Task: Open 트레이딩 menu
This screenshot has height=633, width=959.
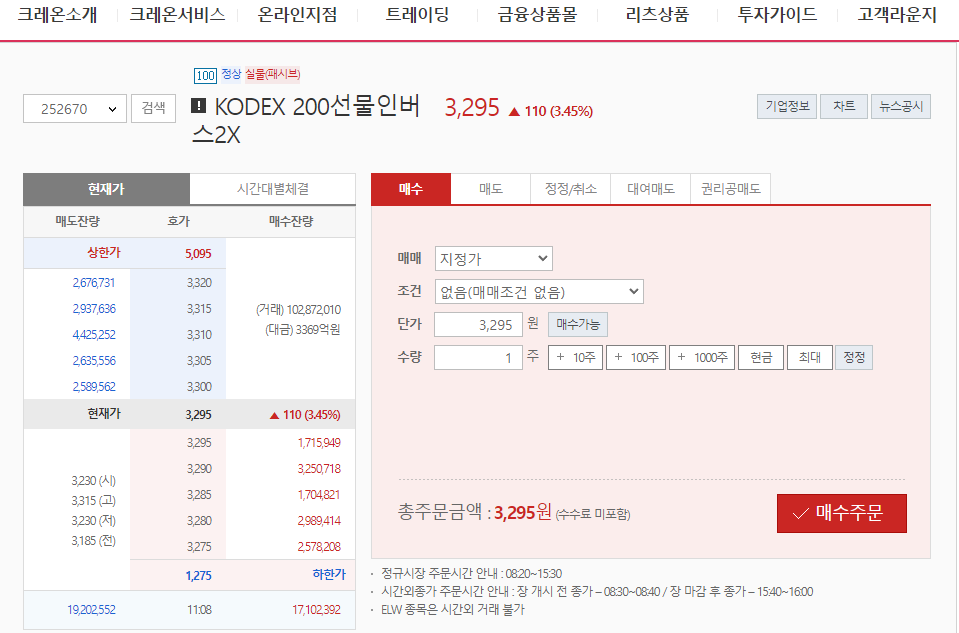Action: click(418, 14)
